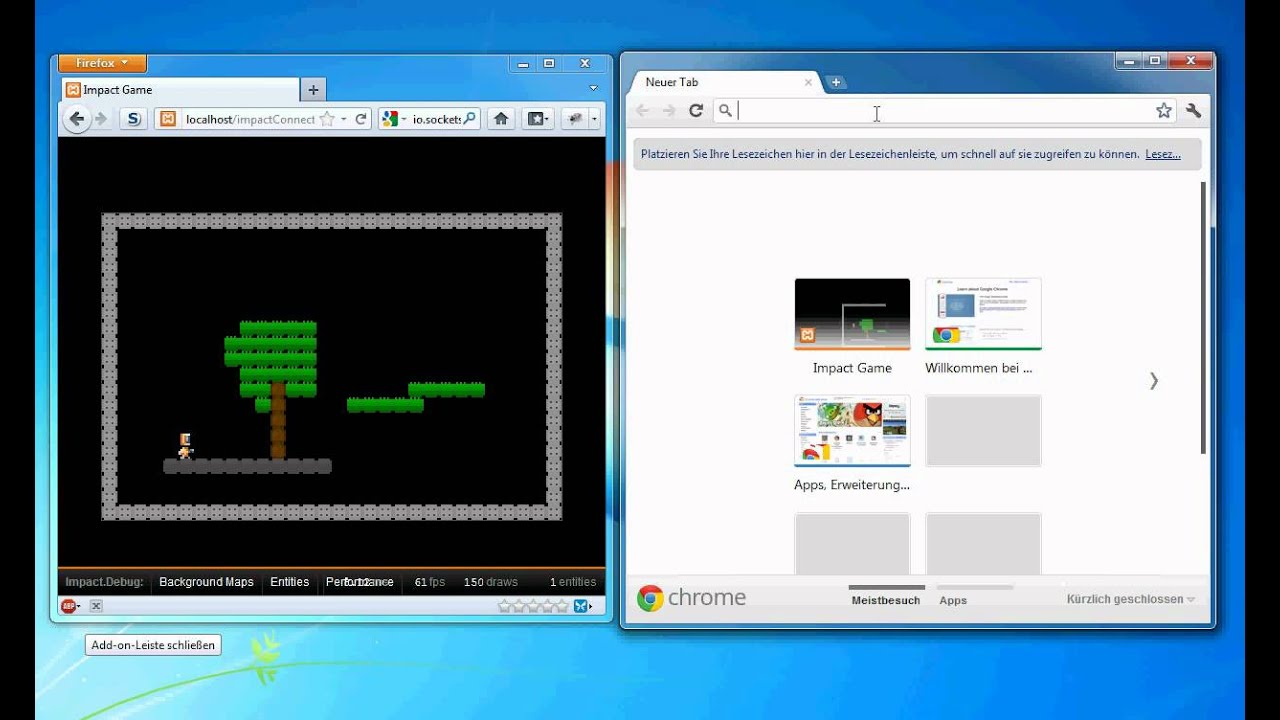This screenshot has height=720, width=1280.
Task: Click the 61 fps readout
Action: tap(430, 582)
